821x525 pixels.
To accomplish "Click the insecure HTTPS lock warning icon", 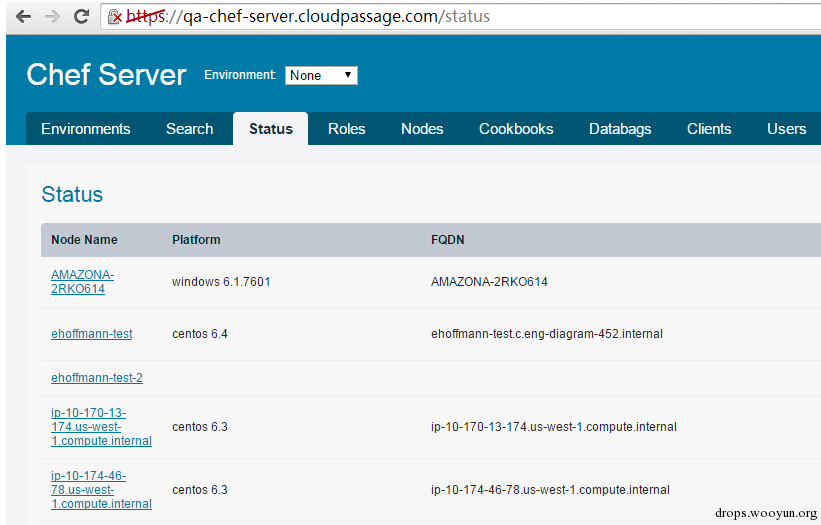I will coord(115,17).
